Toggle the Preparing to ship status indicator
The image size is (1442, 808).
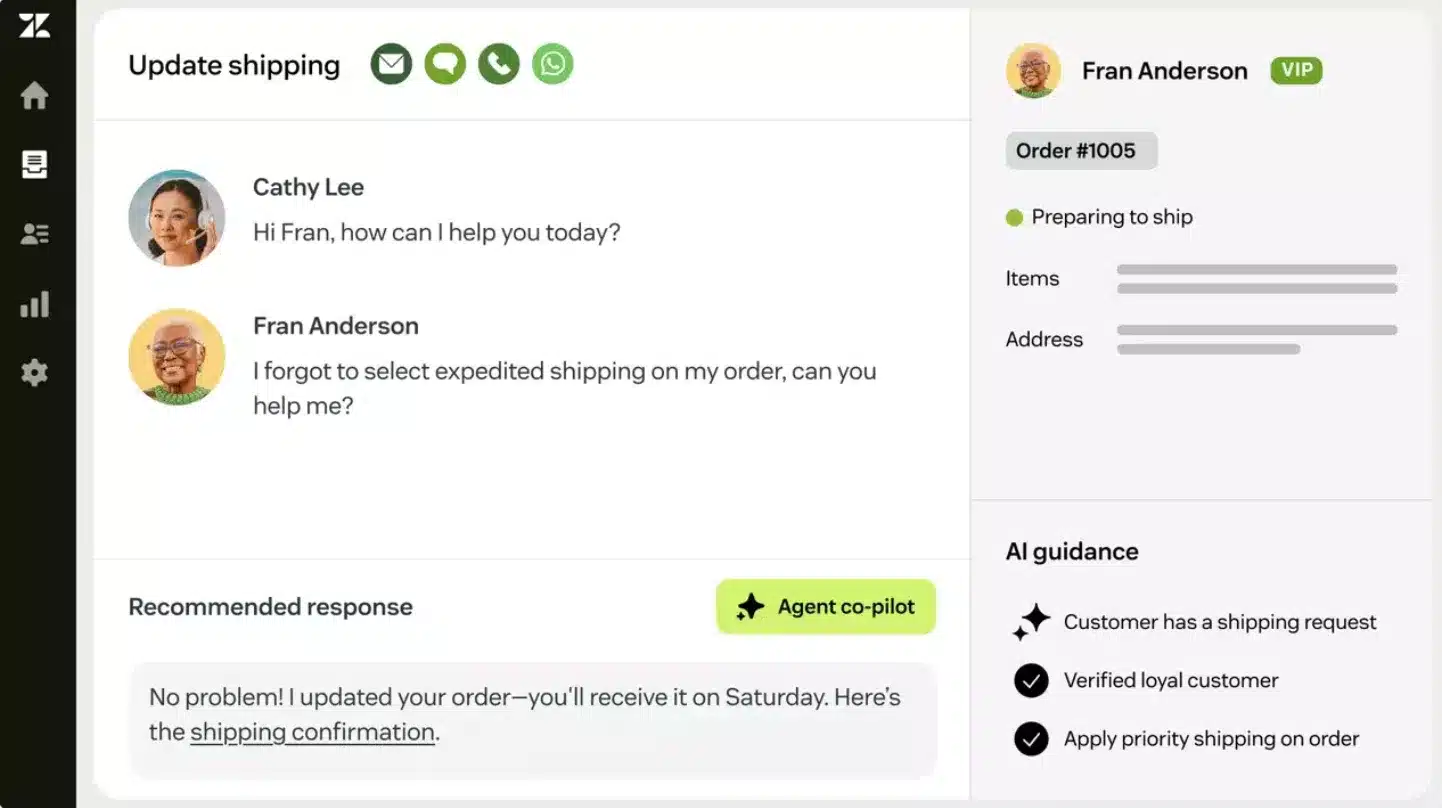pos(1013,216)
